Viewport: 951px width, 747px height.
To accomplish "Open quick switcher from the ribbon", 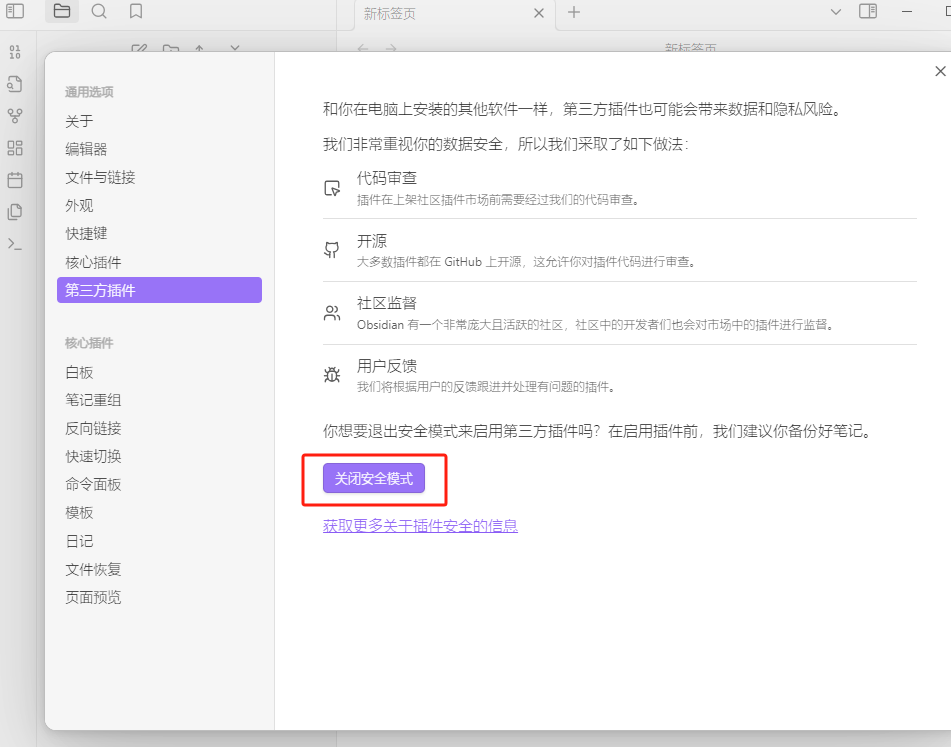I will [x=15, y=84].
